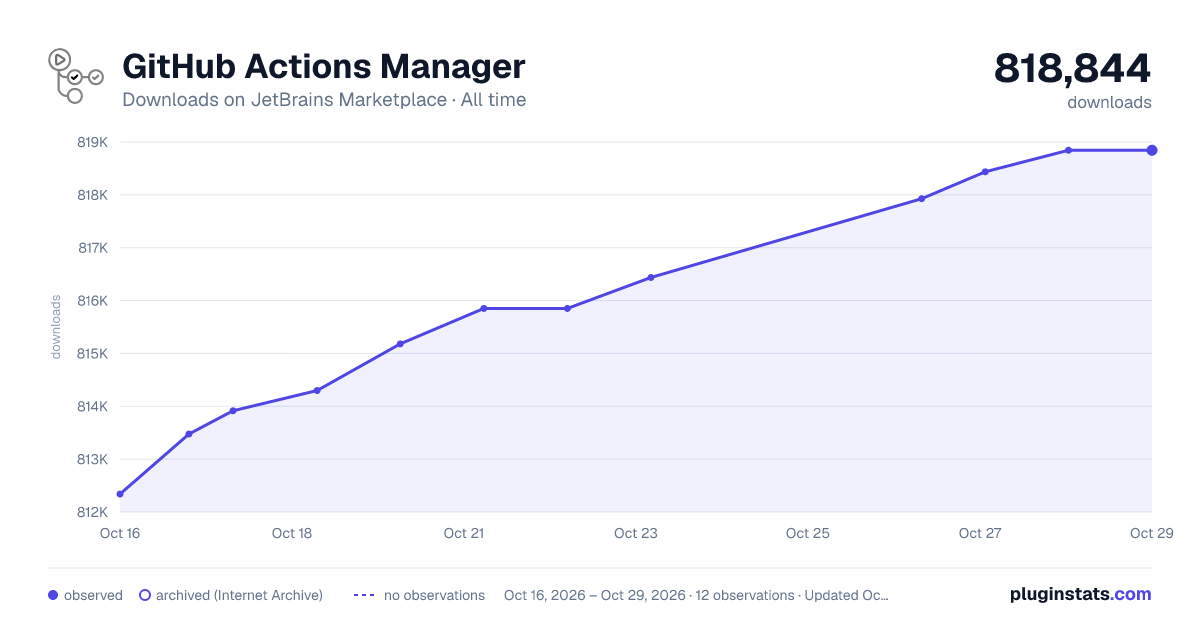Select the data point just above the 815K gridline

pyautogui.click(x=400, y=344)
